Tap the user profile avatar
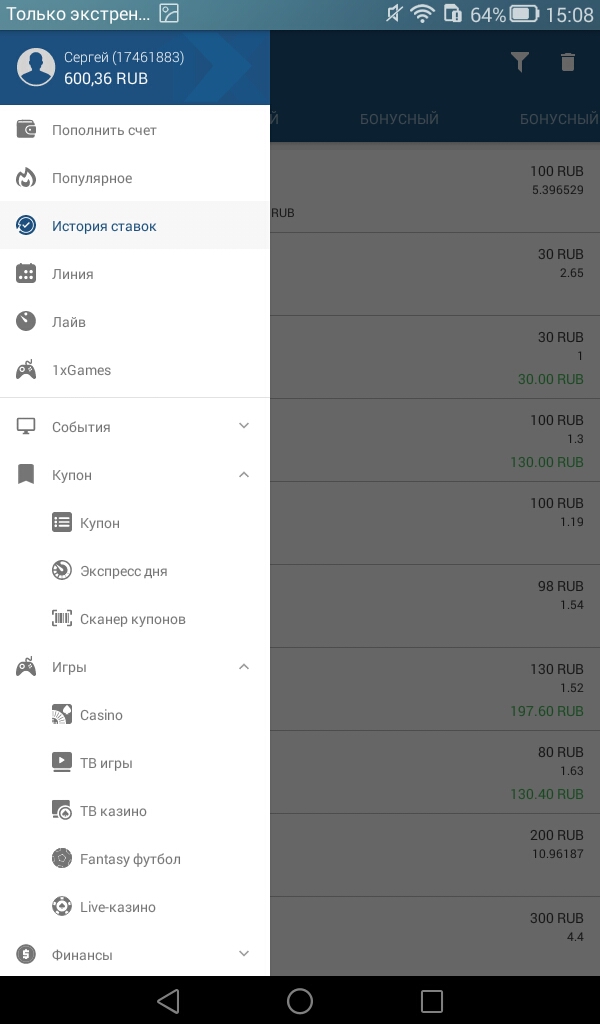Viewport: 600px width, 1024px height. [36, 67]
